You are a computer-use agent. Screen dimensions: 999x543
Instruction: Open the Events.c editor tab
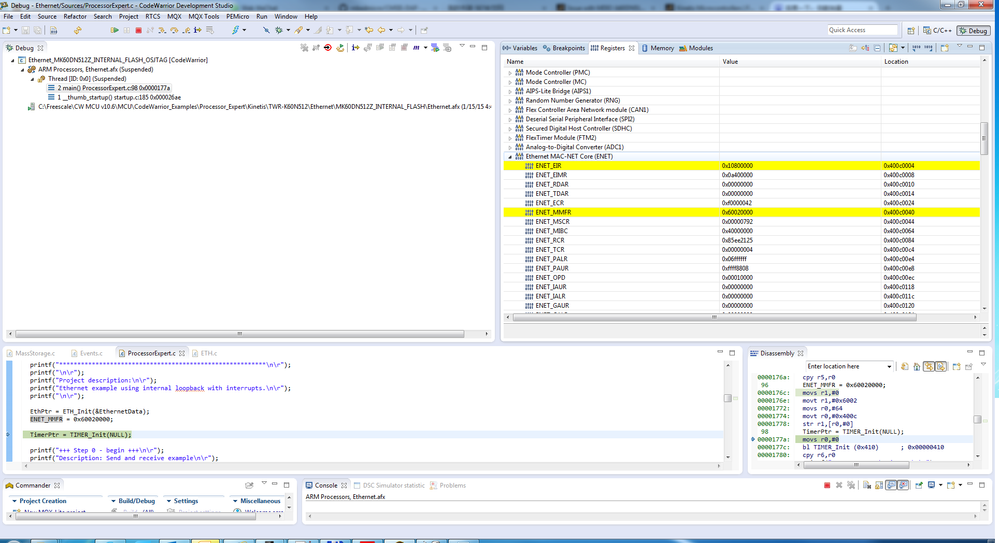[x=87, y=353]
